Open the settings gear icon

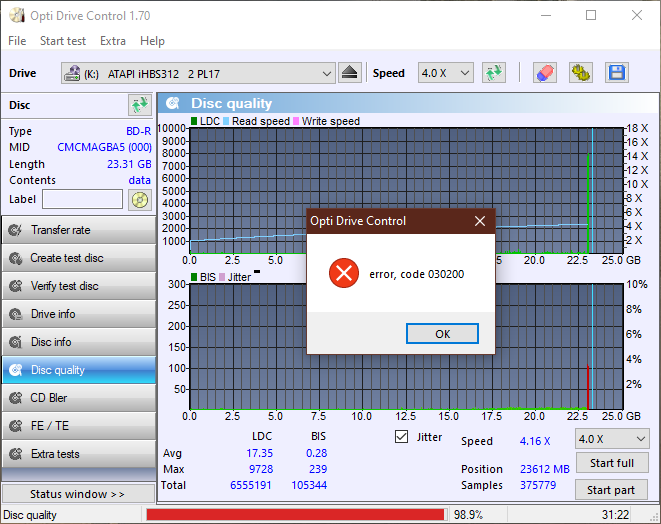[580, 73]
